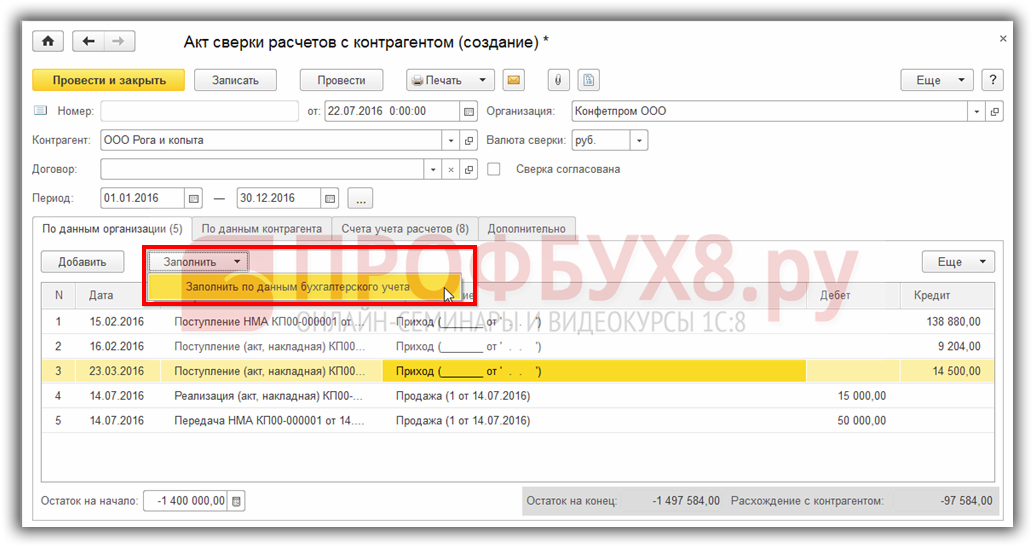Click the back arrow navigation button
This screenshot has height=547, width=1033.
[x=89, y=41]
